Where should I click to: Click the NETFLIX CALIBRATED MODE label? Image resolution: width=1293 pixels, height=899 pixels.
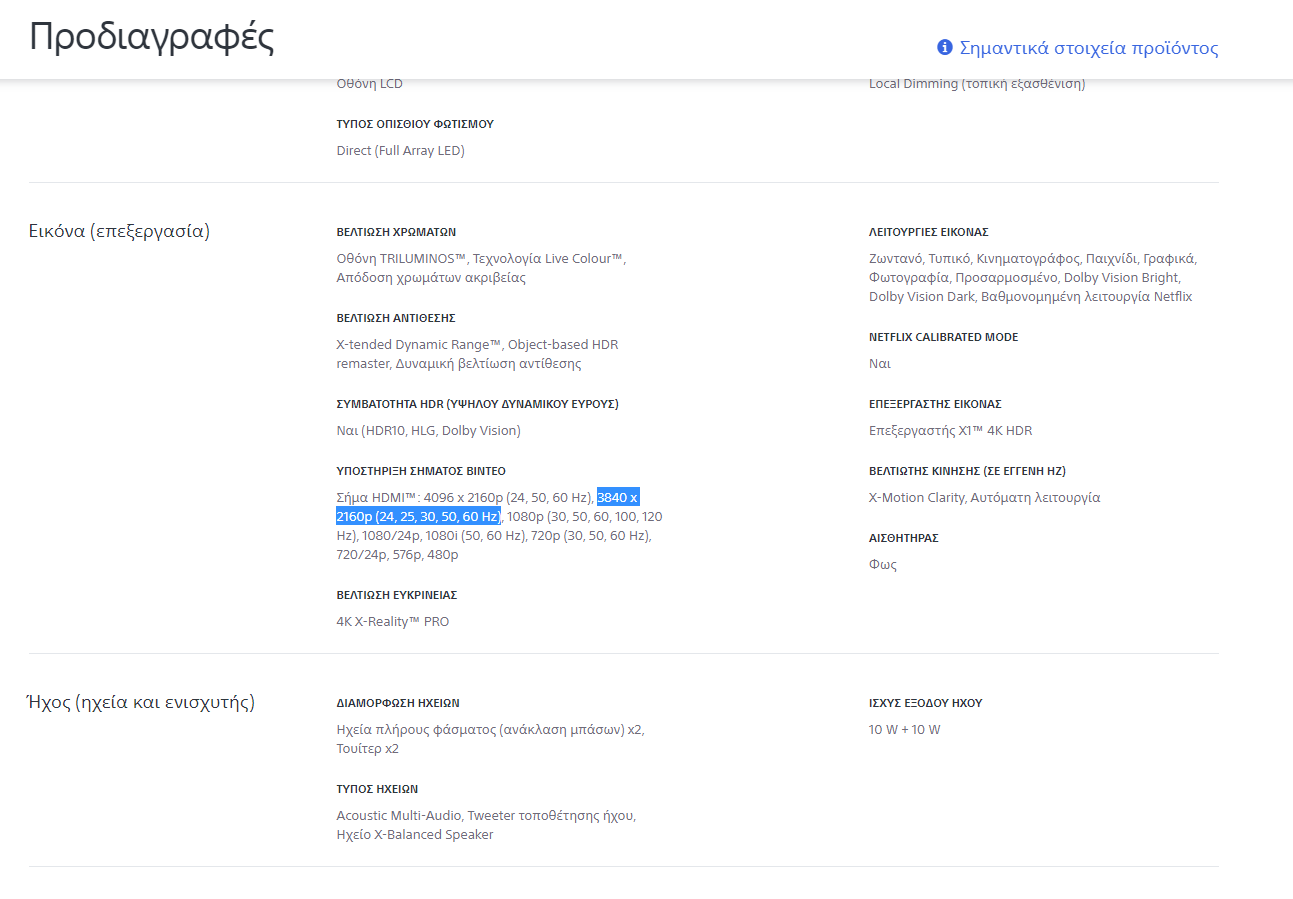click(943, 337)
